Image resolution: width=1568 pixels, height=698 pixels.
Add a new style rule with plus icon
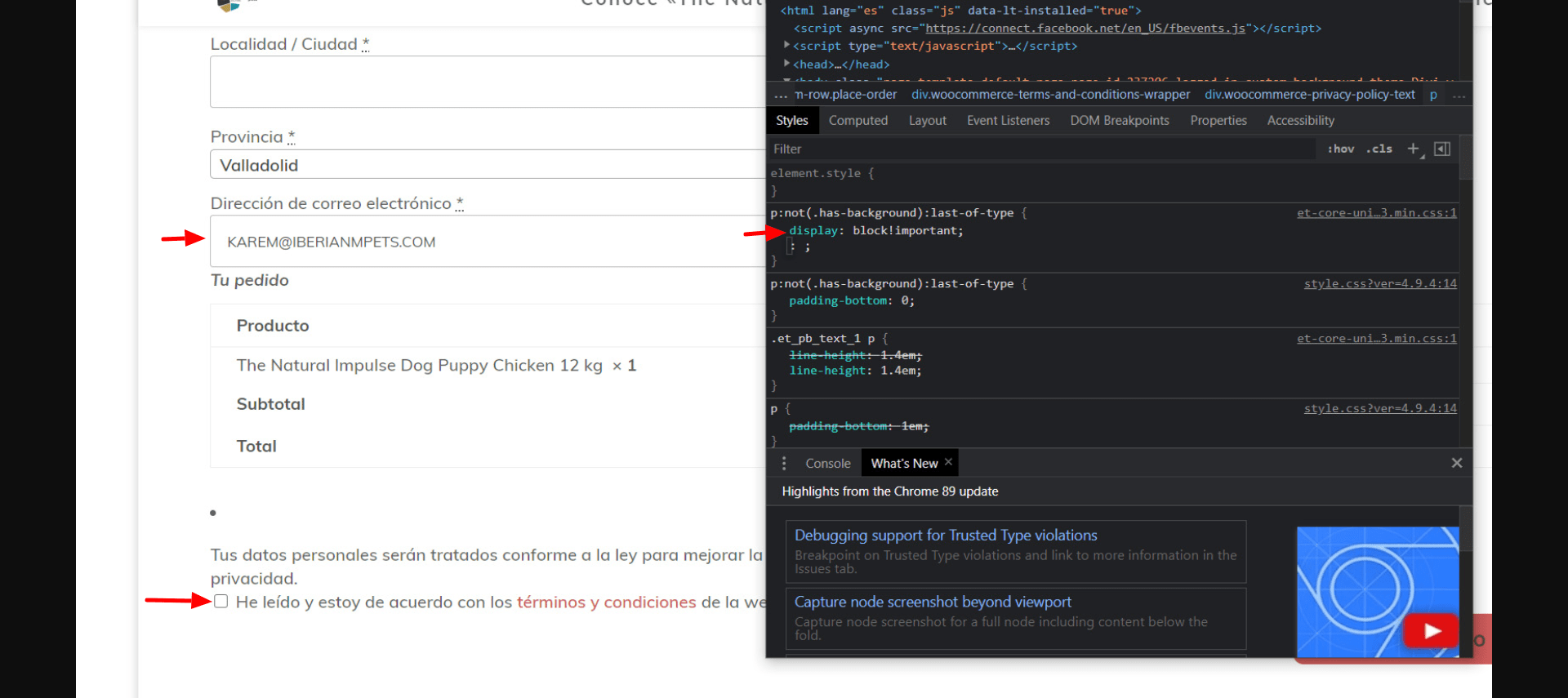click(1414, 149)
